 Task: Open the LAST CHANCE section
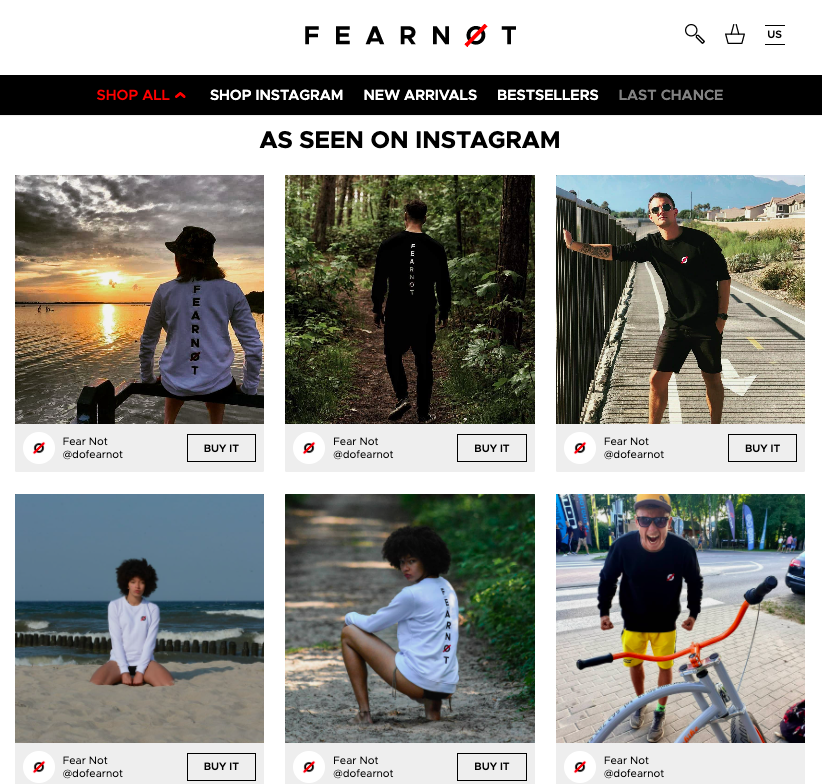tap(670, 95)
